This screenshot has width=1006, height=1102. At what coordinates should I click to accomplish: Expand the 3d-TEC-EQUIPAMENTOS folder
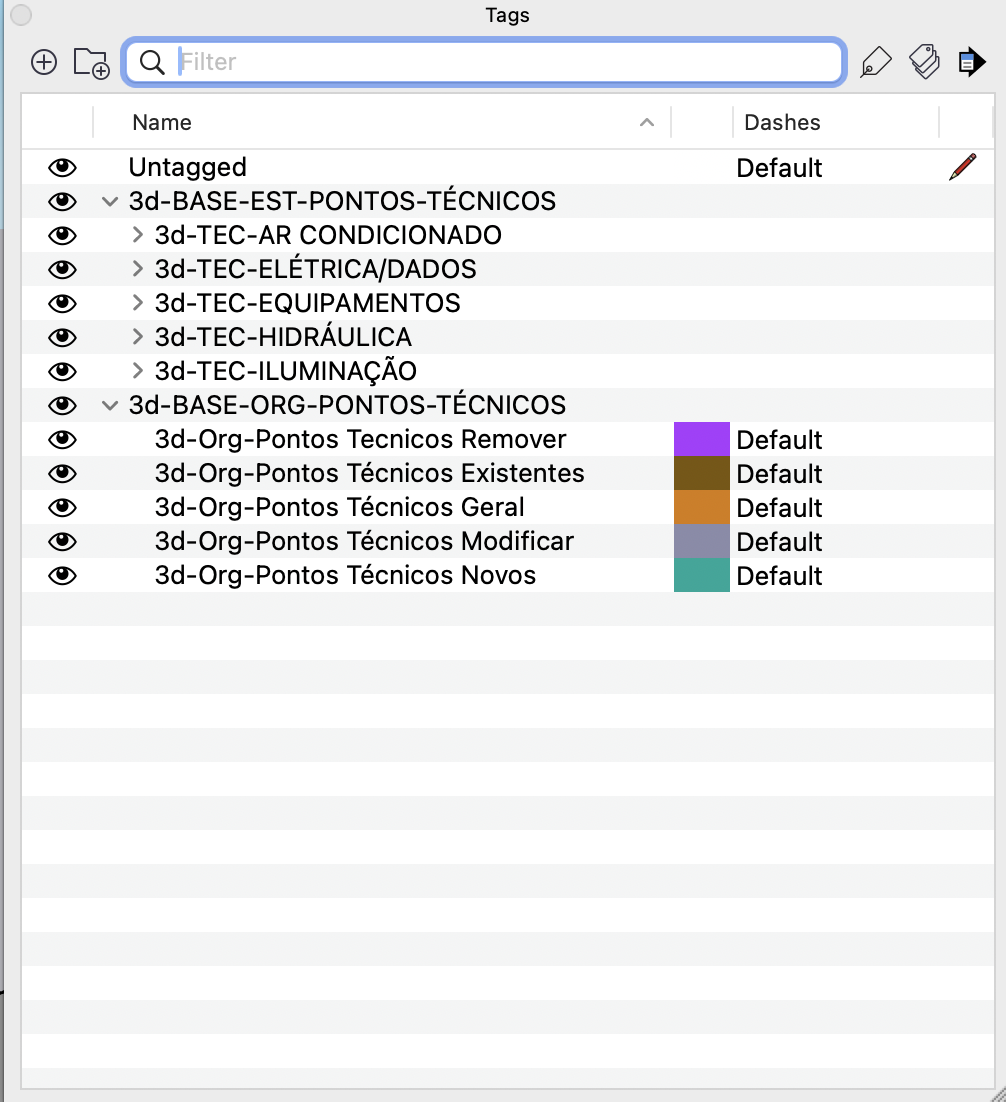pos(138,303)
